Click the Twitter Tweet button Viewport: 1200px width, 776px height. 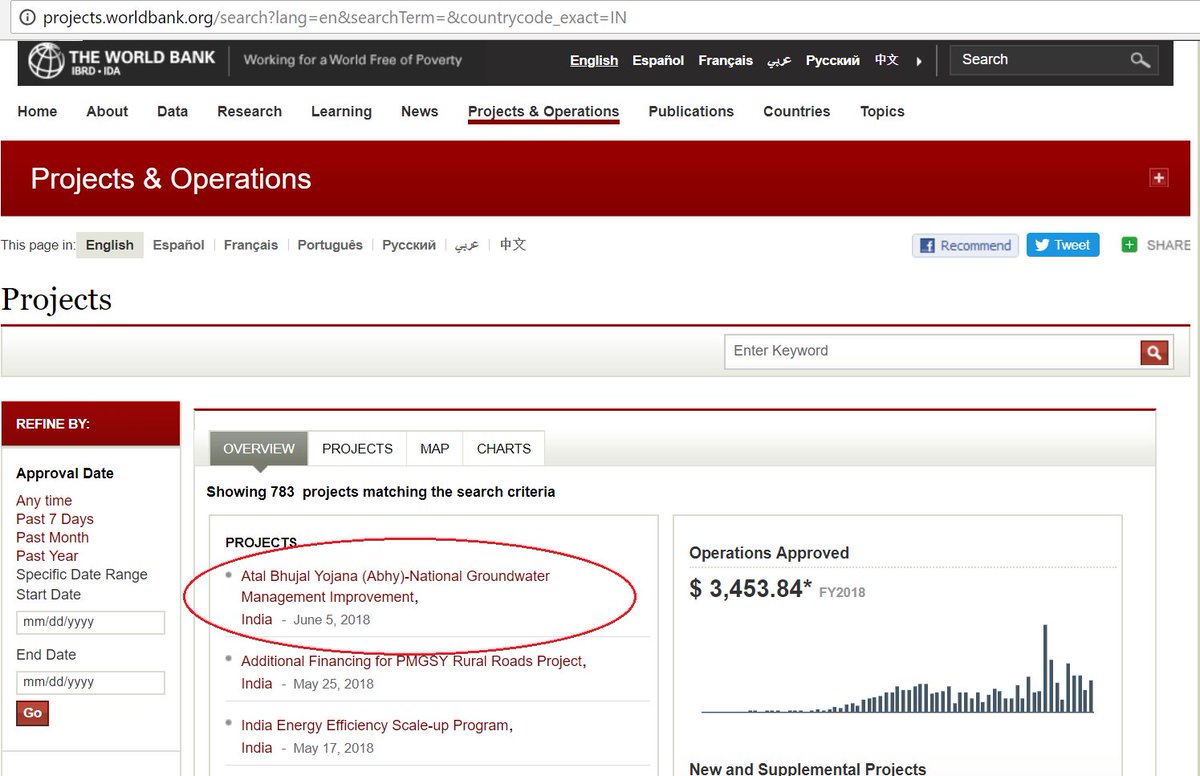[1062, 245]
